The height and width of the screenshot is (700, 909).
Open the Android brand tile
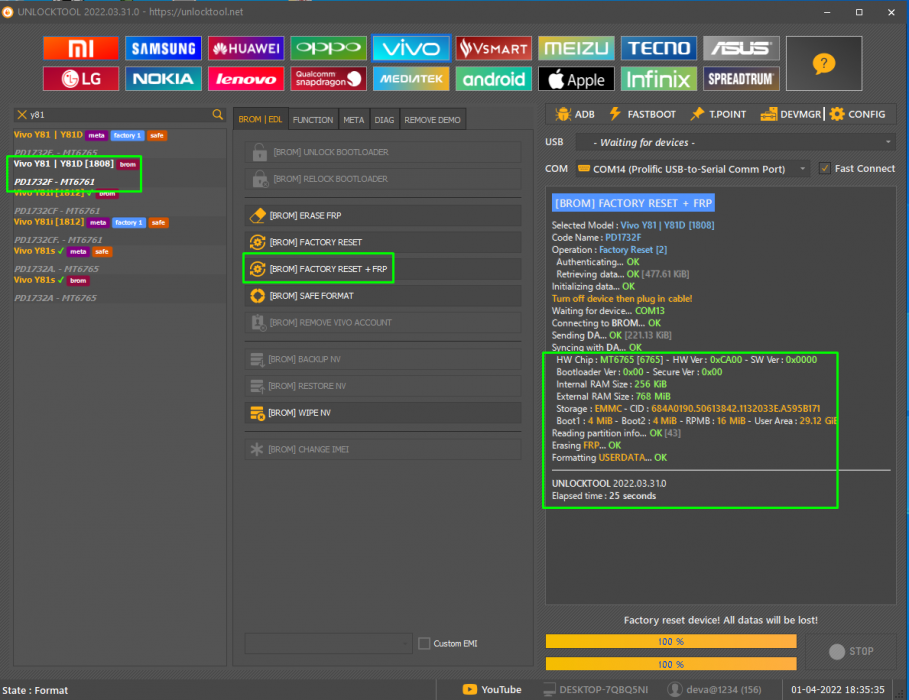click(x=493, y=79)
